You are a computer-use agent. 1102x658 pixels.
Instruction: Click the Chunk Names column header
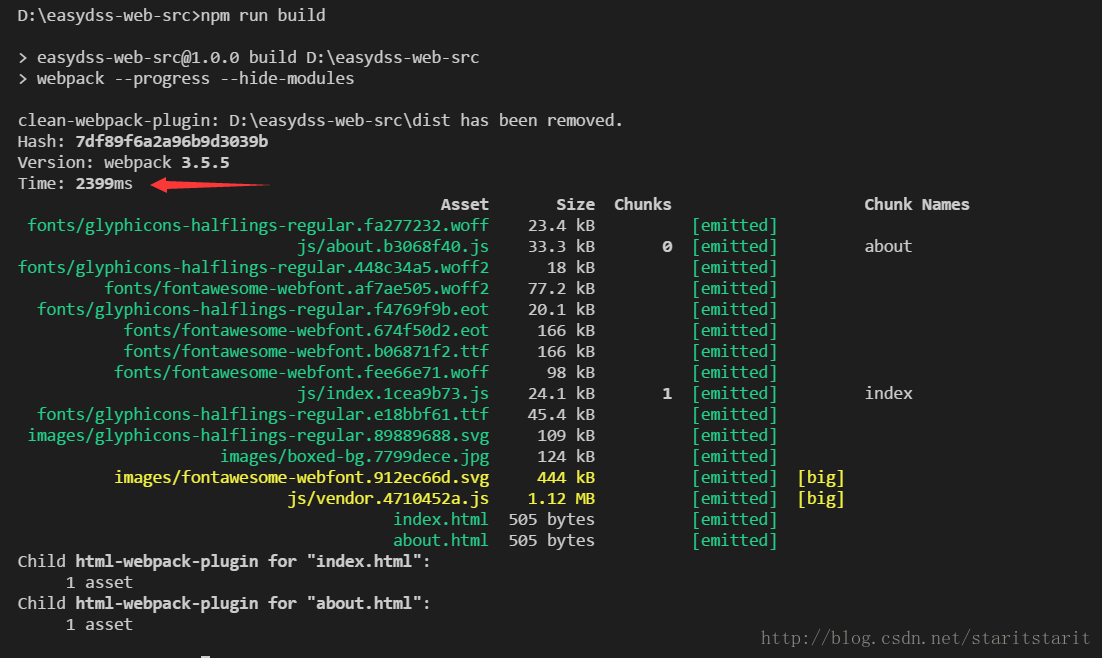coord(916,205)
